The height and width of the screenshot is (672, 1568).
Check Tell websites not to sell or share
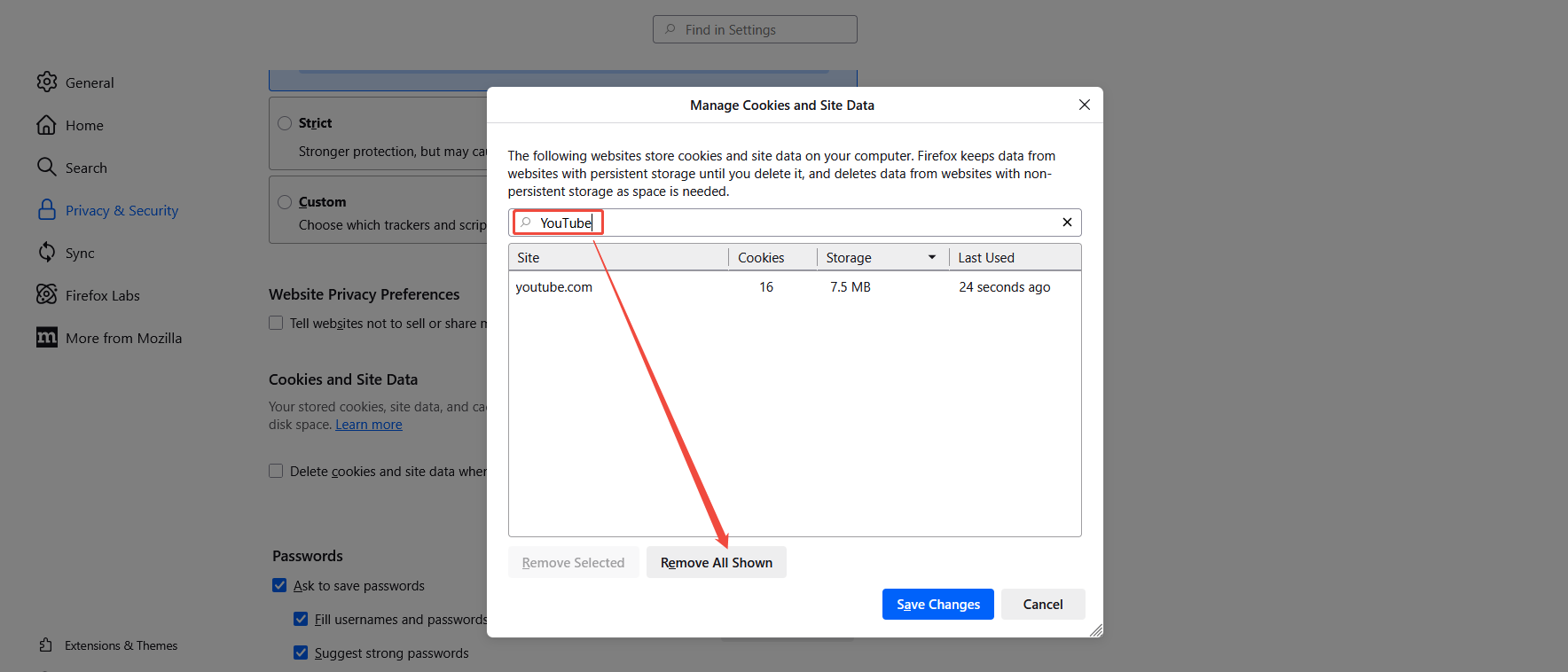(276, 323)
